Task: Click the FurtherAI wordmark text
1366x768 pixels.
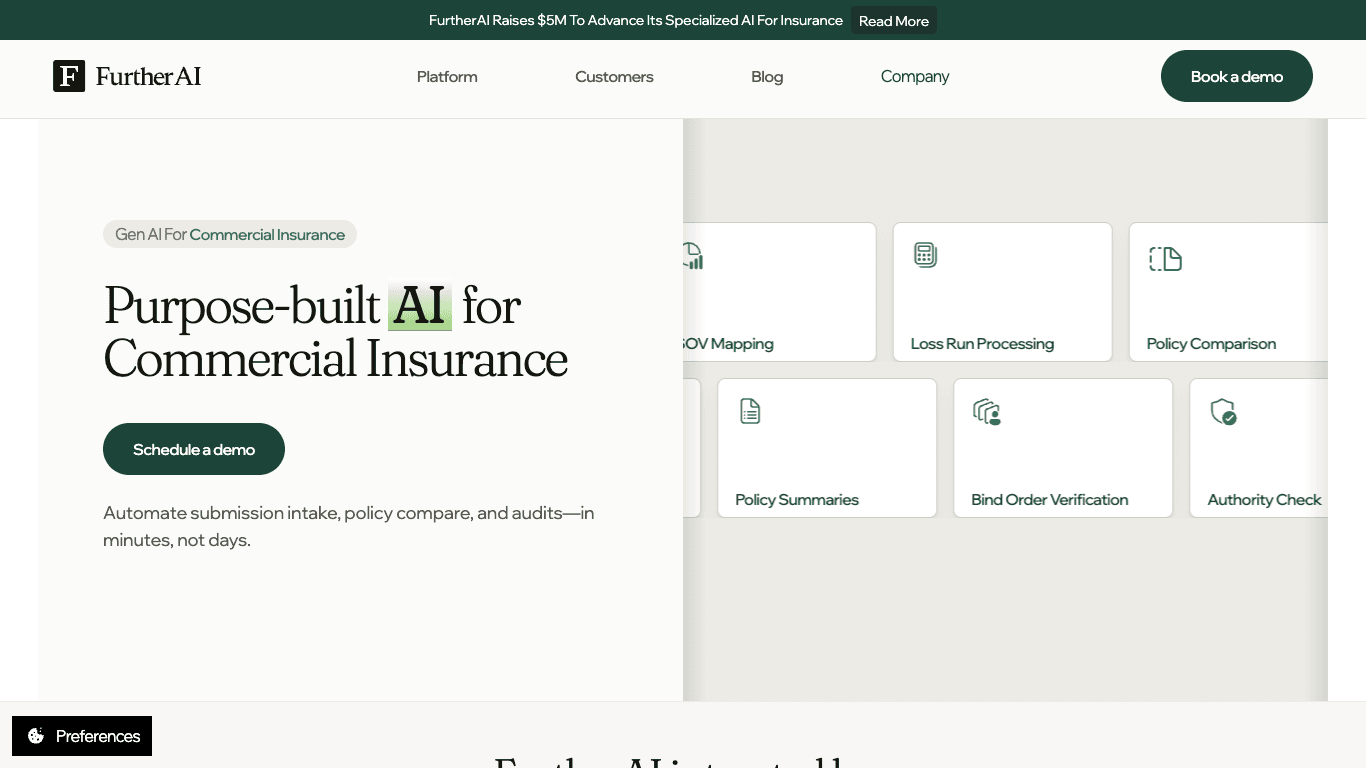Action: [148, 76]
